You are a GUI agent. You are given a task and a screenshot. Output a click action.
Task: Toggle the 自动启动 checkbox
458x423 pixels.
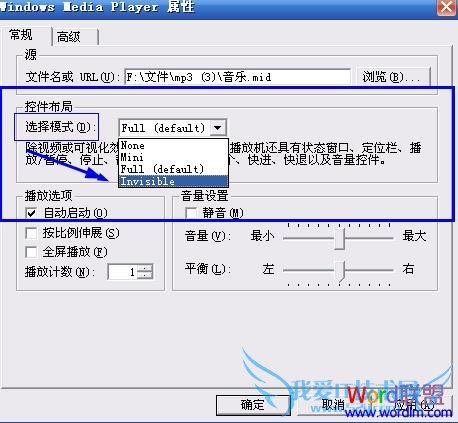click(x=31, y=213)
